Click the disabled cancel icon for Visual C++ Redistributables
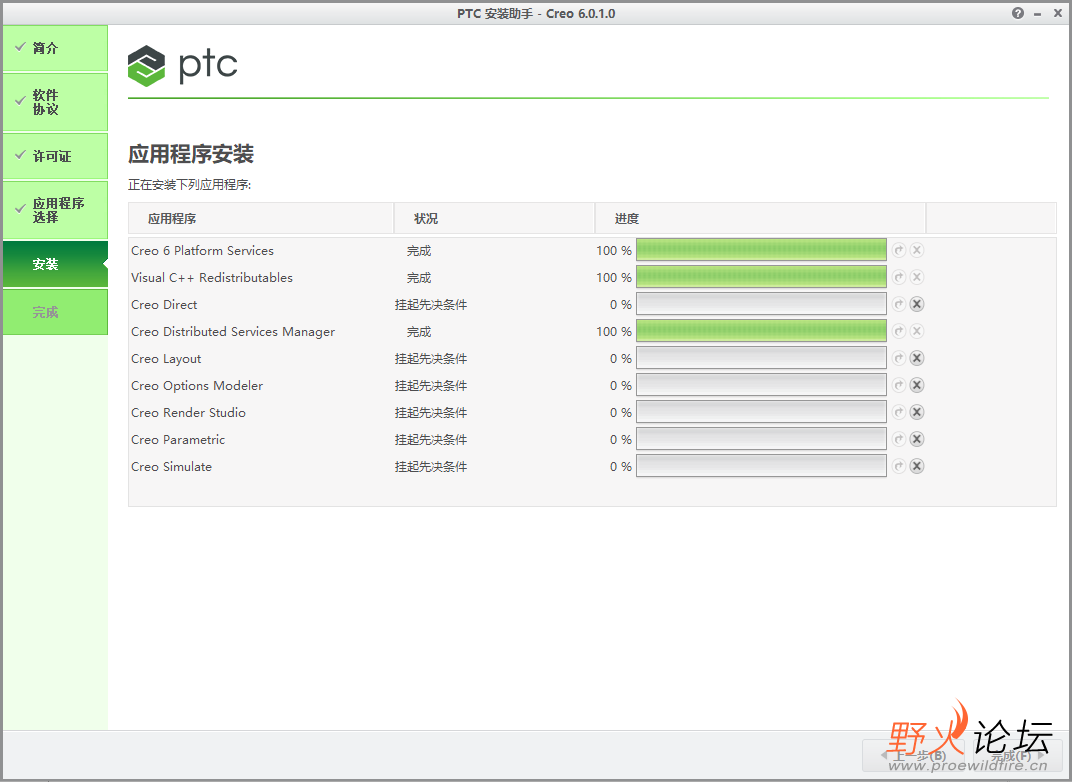 click(917, 278)
